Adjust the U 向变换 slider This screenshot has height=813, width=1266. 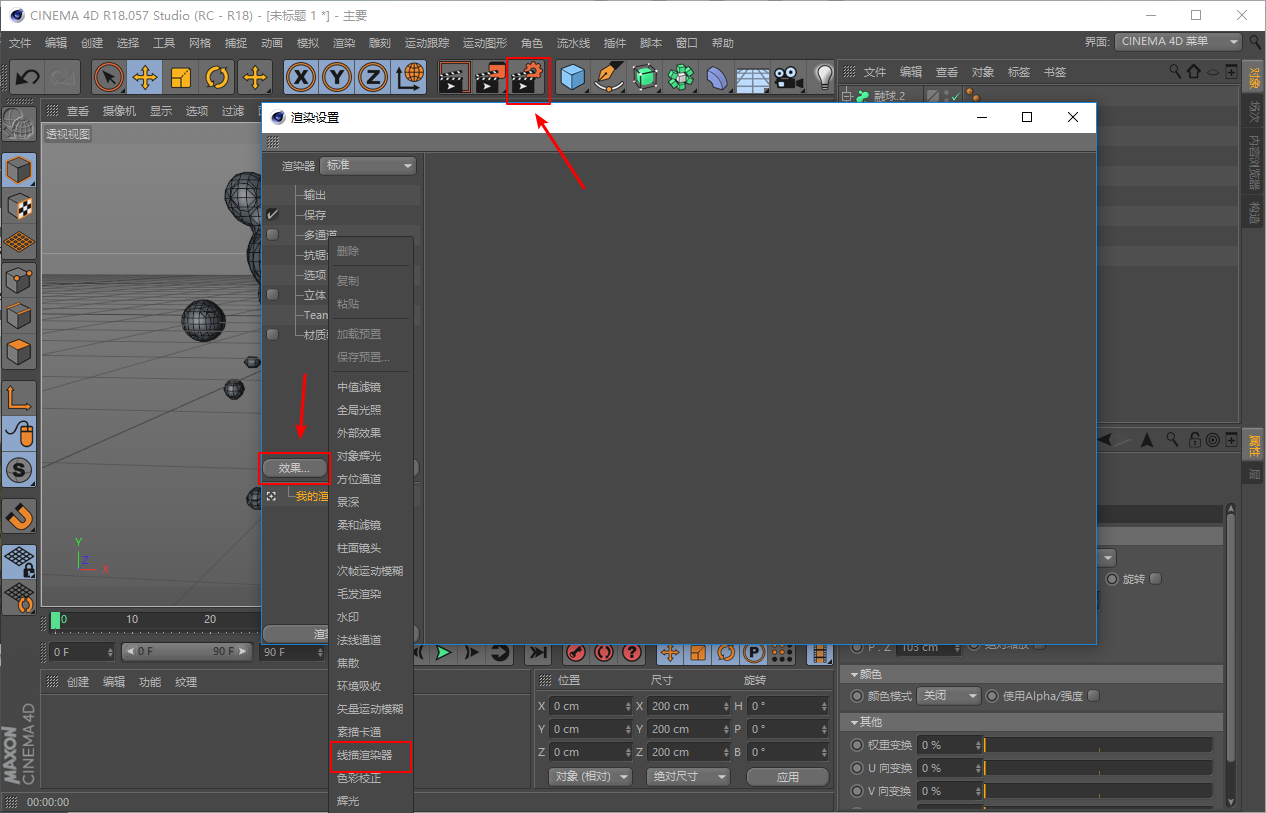point(1099,768)
